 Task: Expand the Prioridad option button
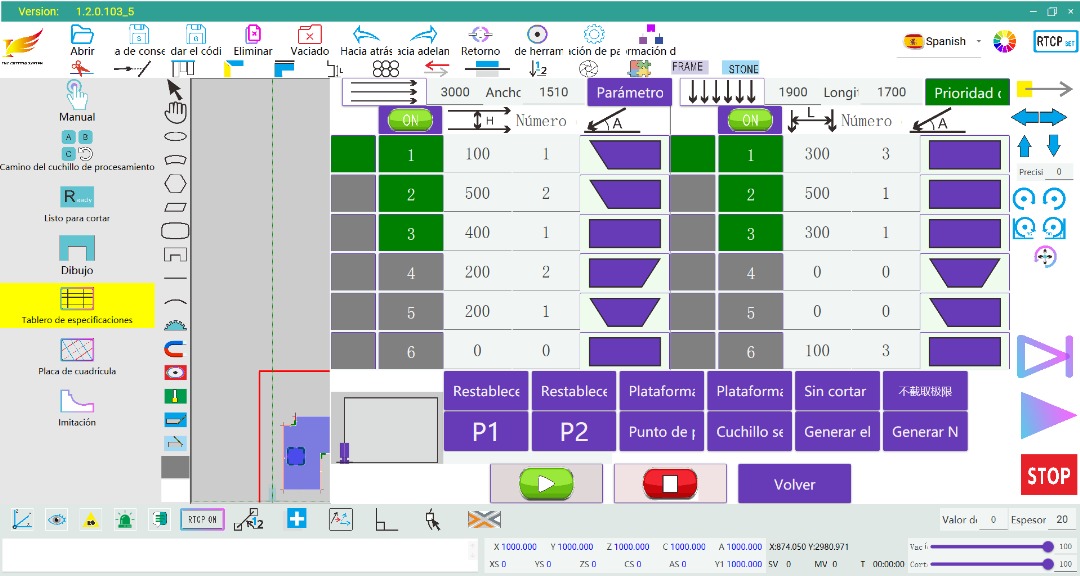[x=966, y=93]
